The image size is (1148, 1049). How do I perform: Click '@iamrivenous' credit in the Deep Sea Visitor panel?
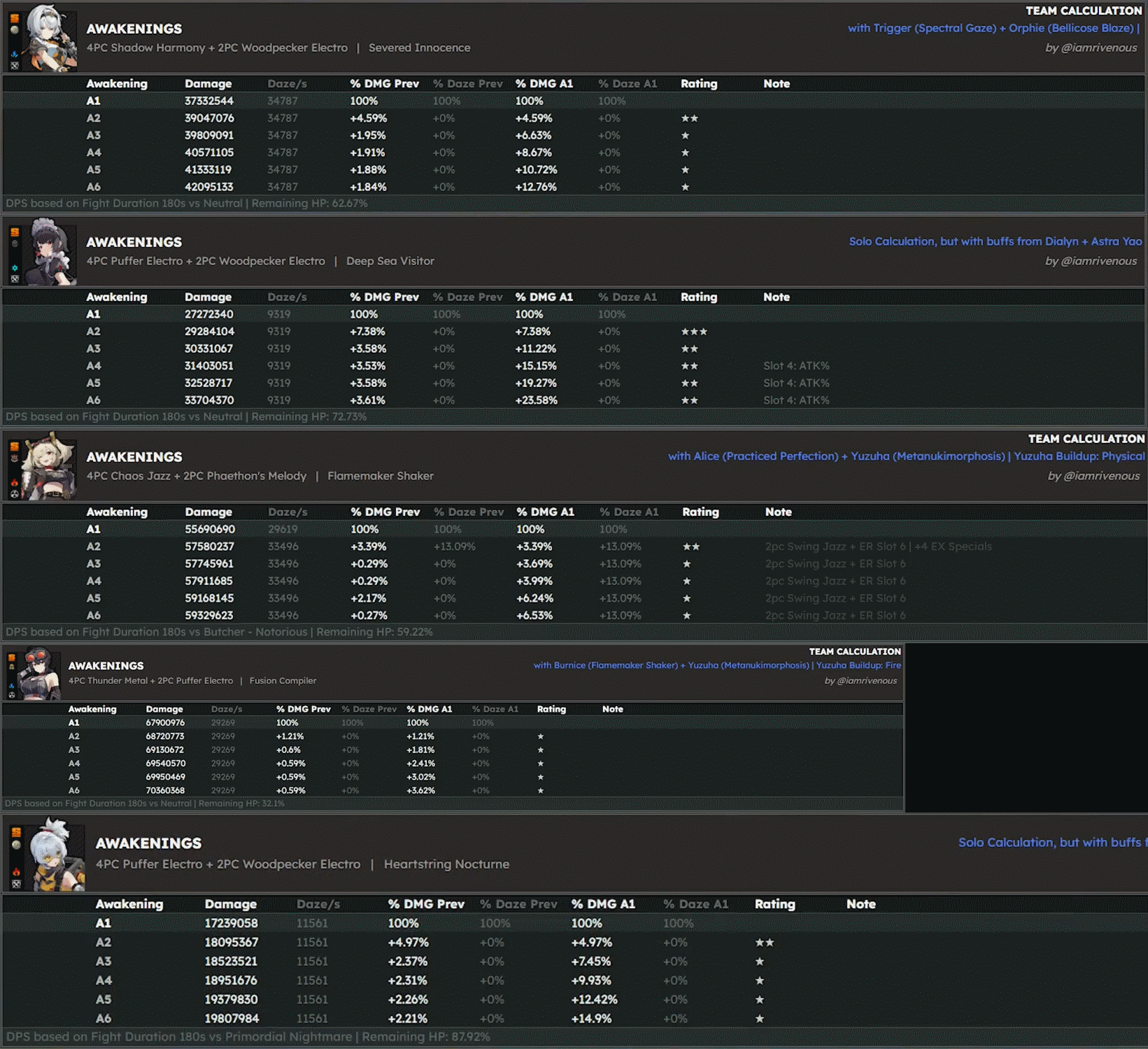coord(1099,261)
